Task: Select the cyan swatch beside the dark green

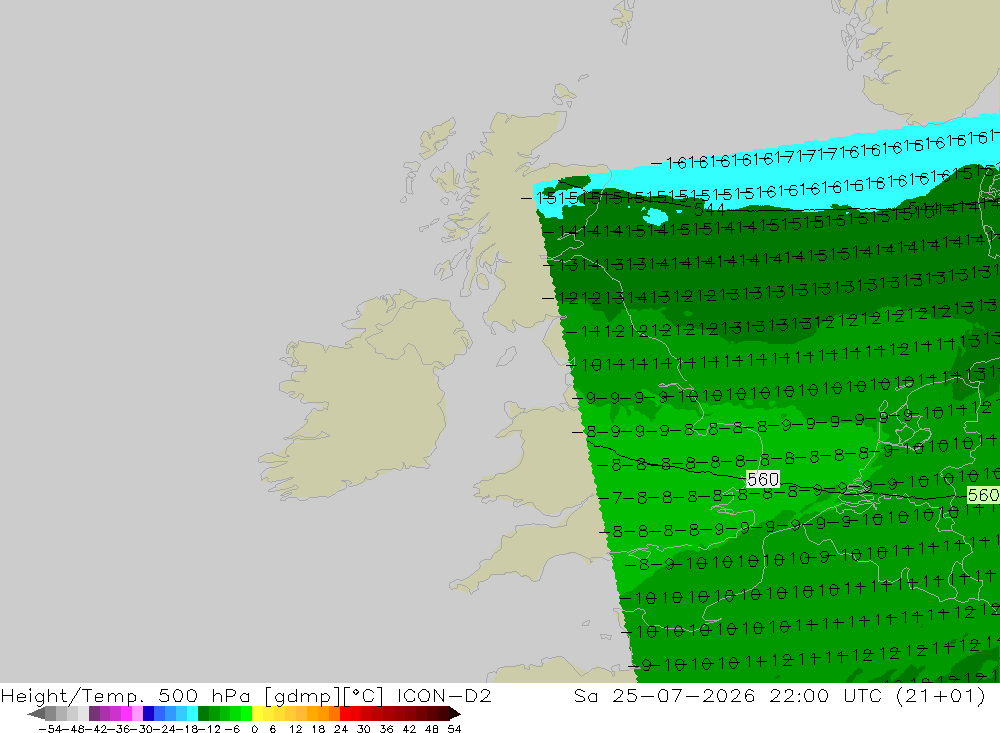Action: pos(192,714)
